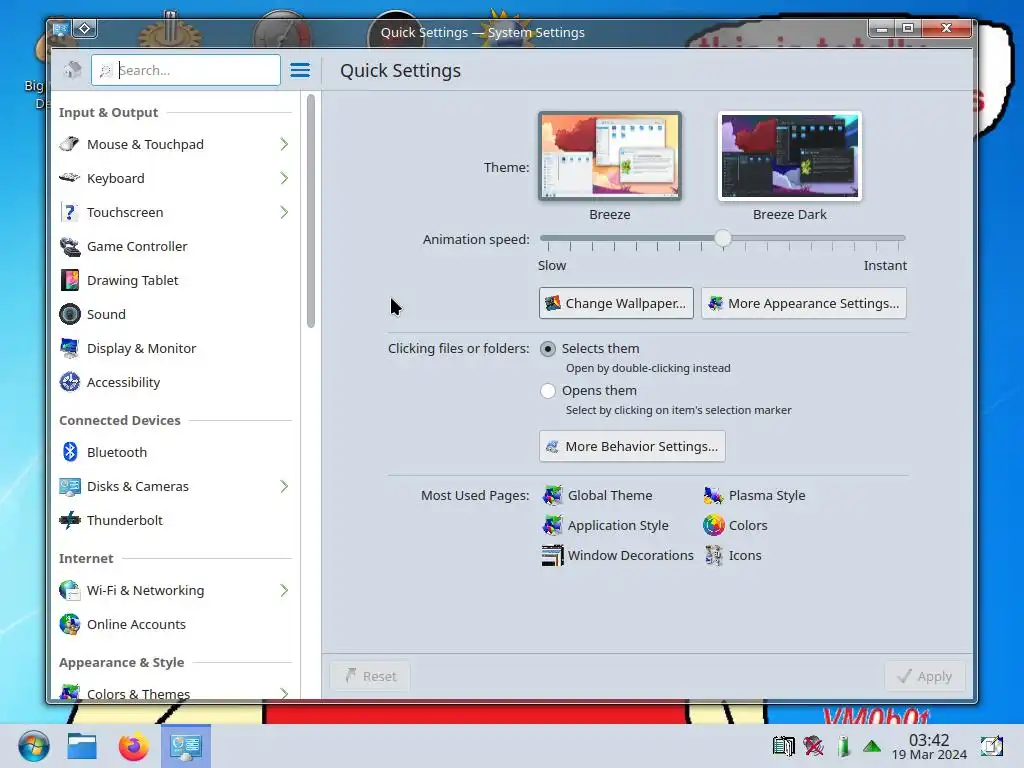Open the hamburger menu
The image size is (1024, 768).
(300, 70)
